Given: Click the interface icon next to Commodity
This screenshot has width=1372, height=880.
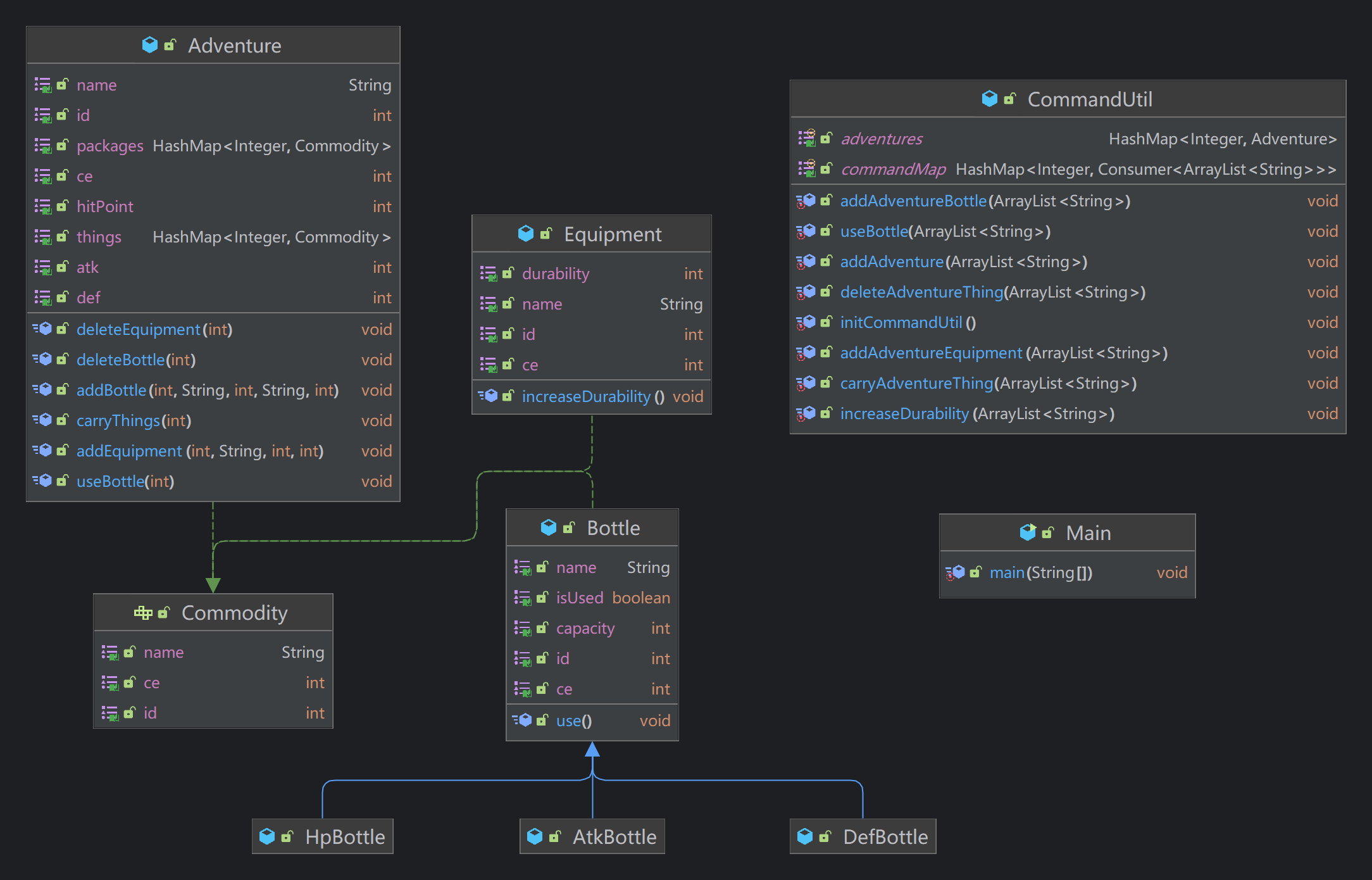Looking at the screenshot, I should click(143, 612).
